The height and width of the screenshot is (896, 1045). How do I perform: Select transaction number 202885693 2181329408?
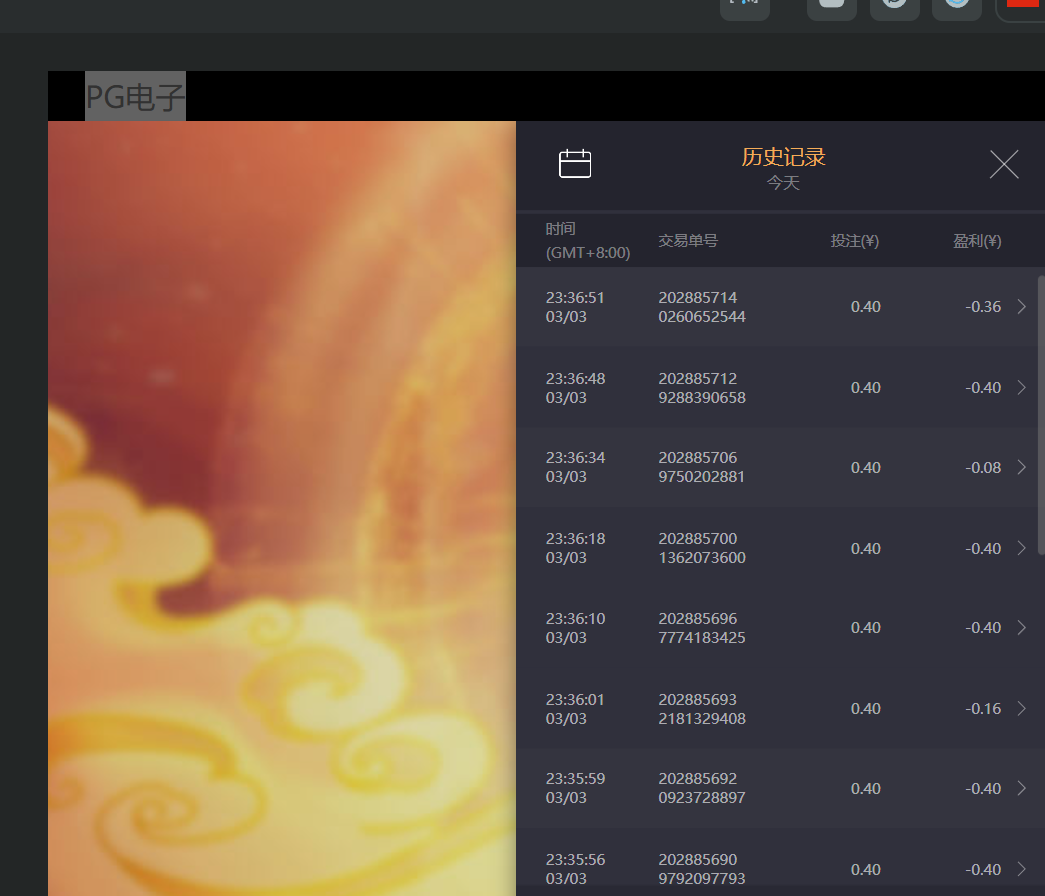coord(701,709)
